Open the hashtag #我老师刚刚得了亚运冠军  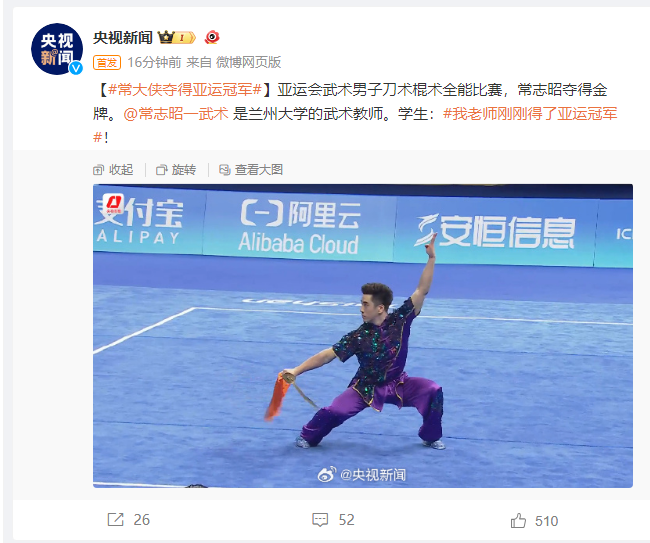click(x=530, y=114)
